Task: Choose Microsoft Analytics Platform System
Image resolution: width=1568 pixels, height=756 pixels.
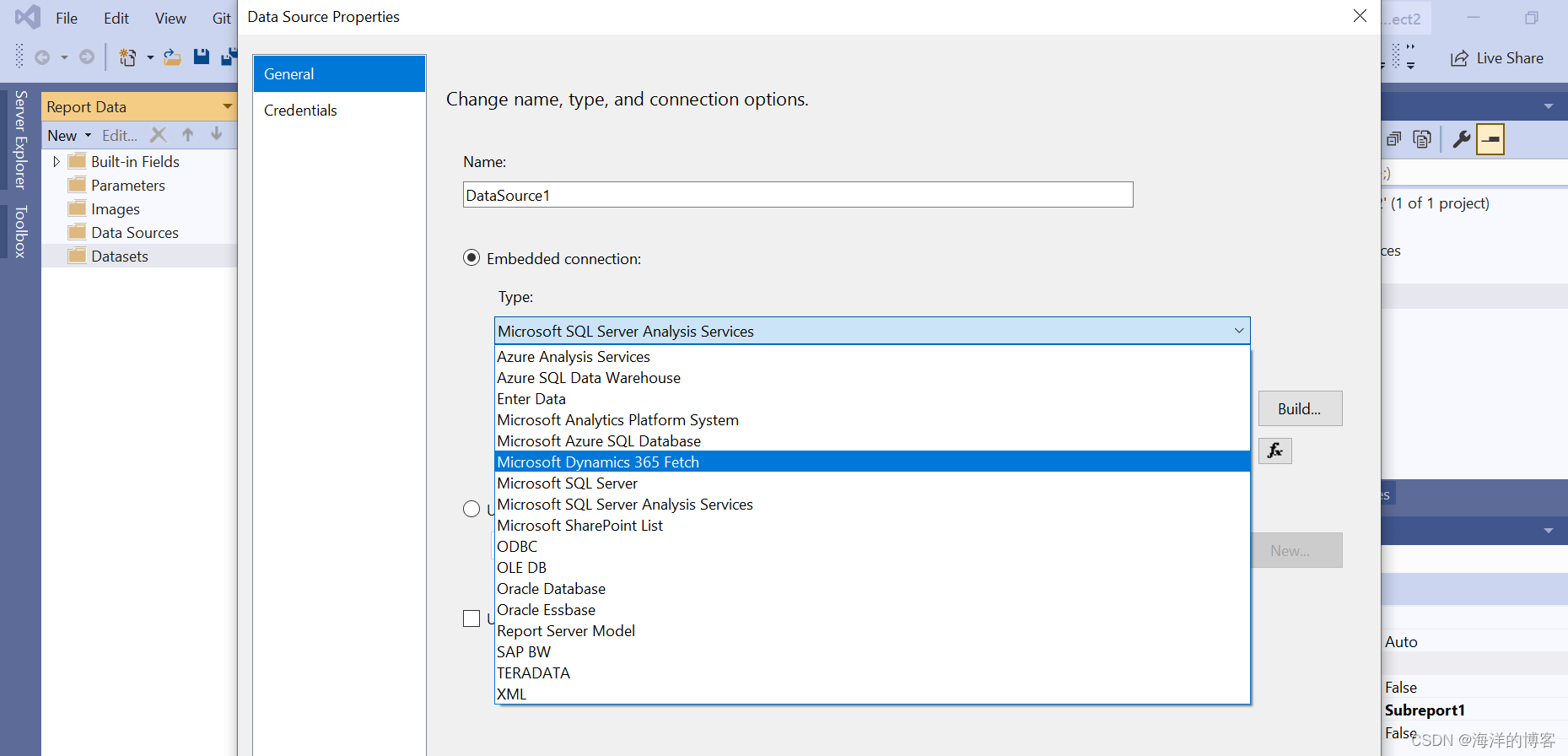Action: [872, 420]
